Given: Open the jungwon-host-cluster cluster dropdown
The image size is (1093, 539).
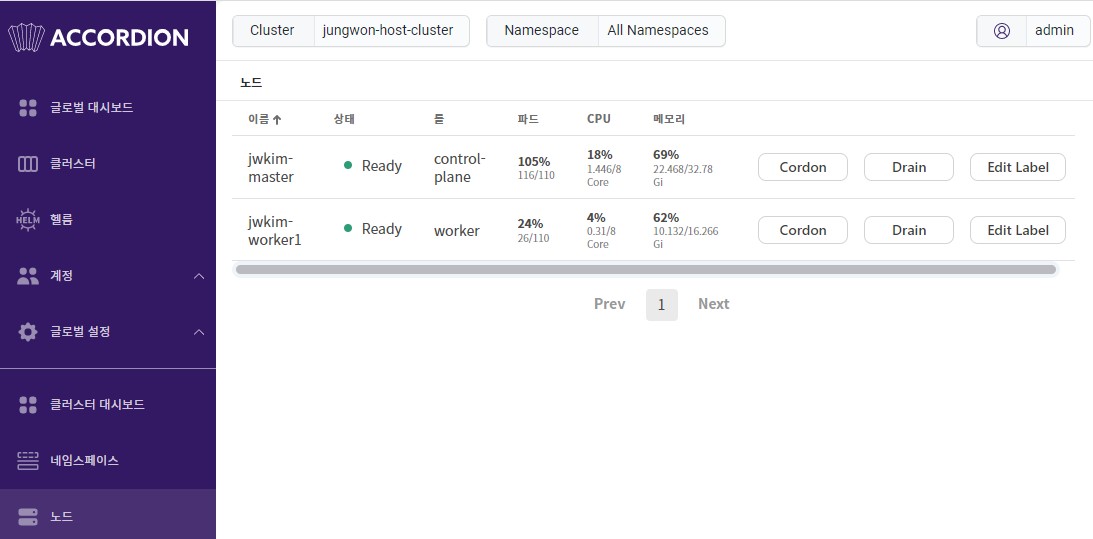Looking at the screenshot, I should coord(391,31).
